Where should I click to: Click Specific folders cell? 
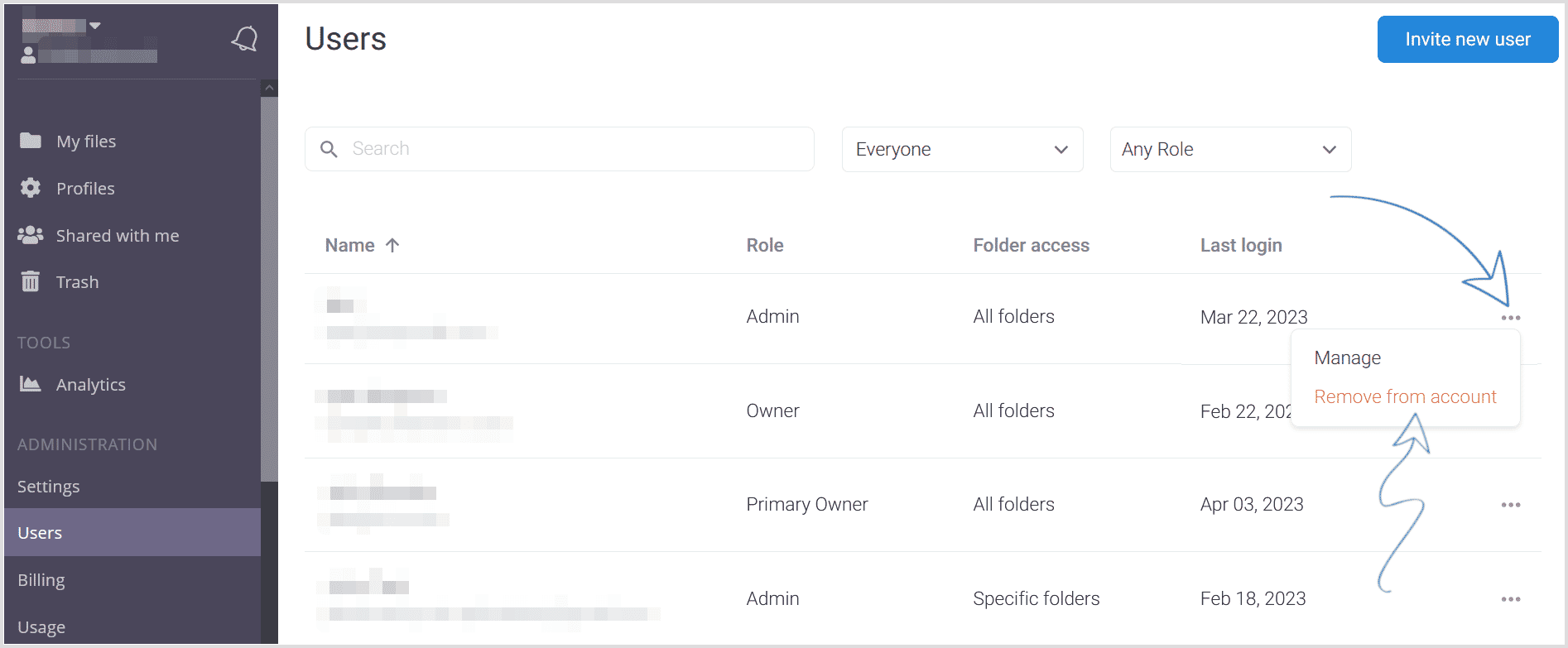1036,598
